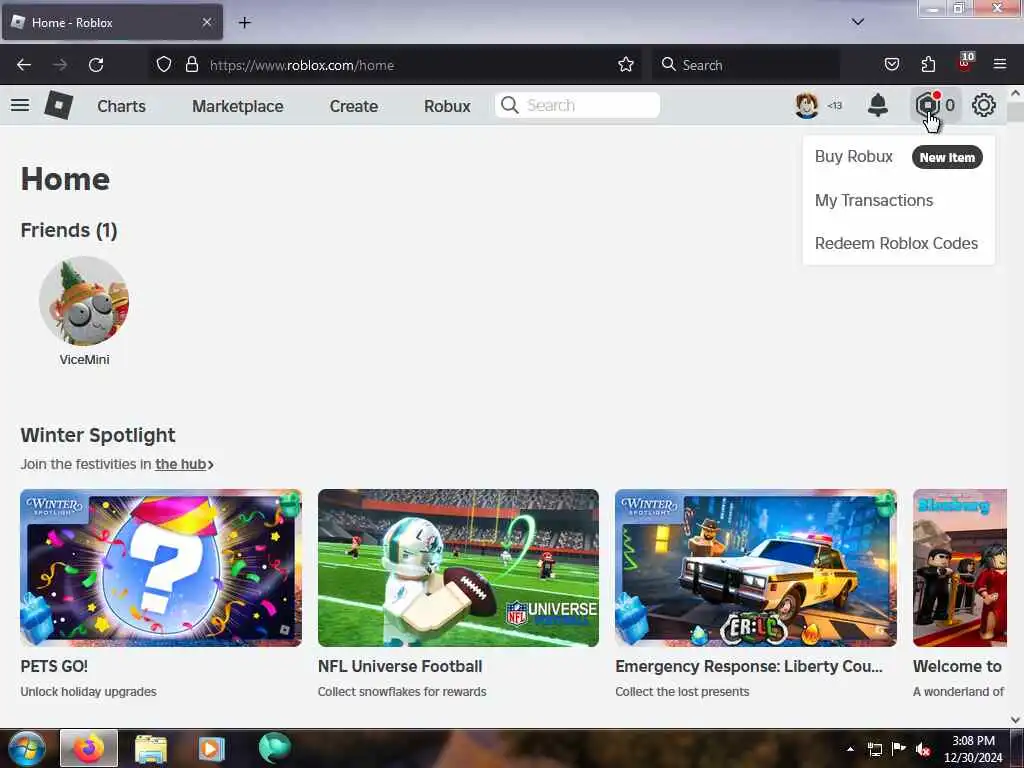
Task: Open Firefox from the taskbar
Action: (89, 748)
